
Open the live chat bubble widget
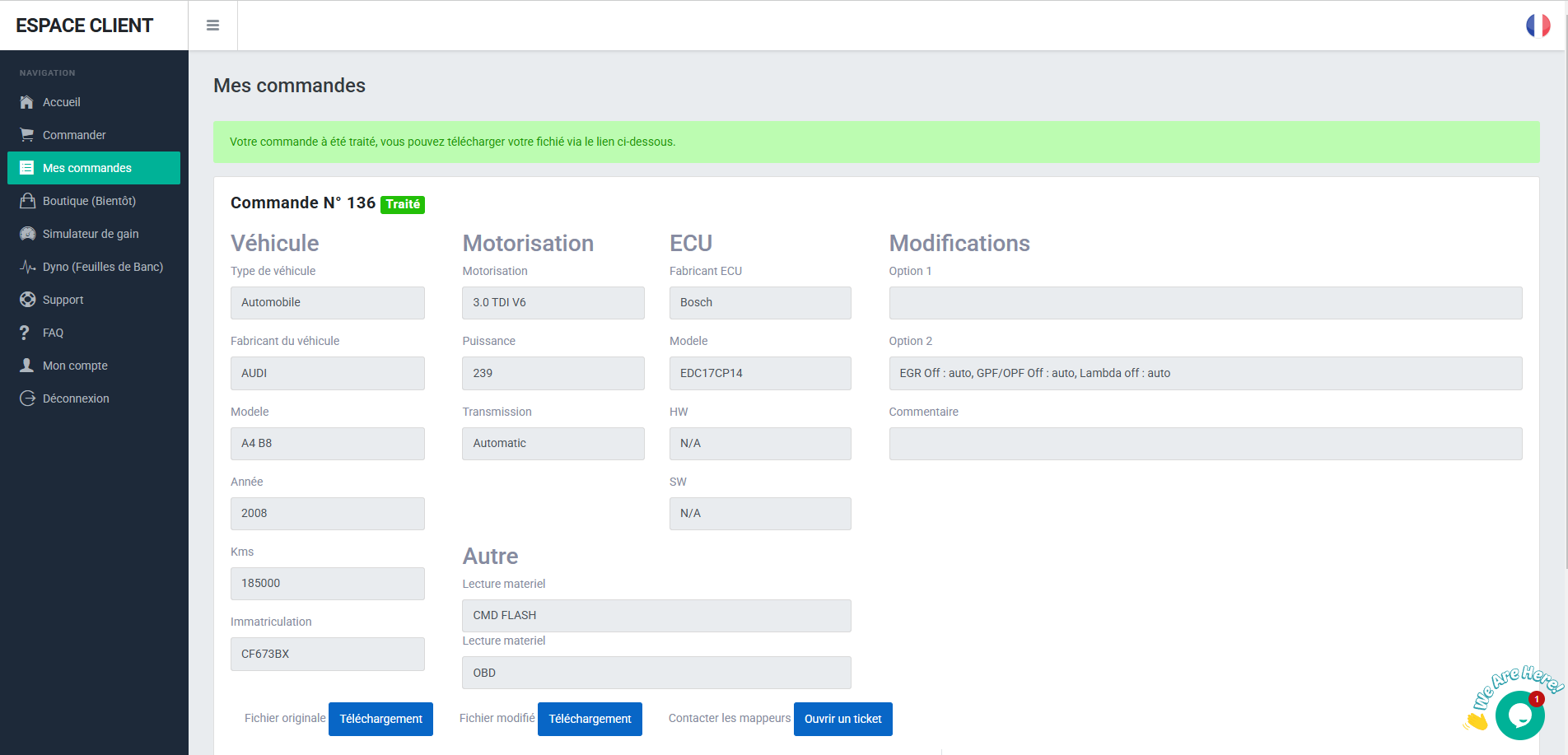(1519, 715)
